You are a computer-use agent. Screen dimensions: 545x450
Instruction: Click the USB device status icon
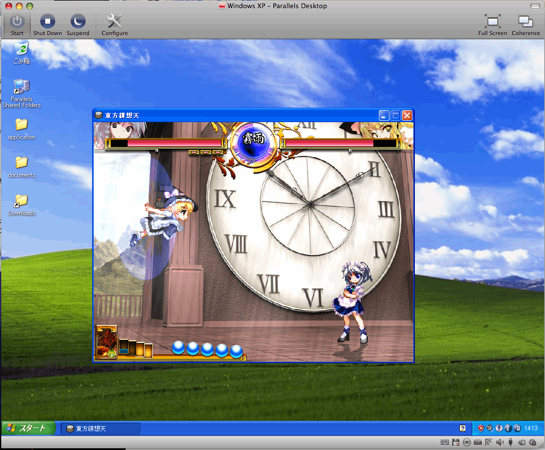pyautogui.click(x=510, y=442)
